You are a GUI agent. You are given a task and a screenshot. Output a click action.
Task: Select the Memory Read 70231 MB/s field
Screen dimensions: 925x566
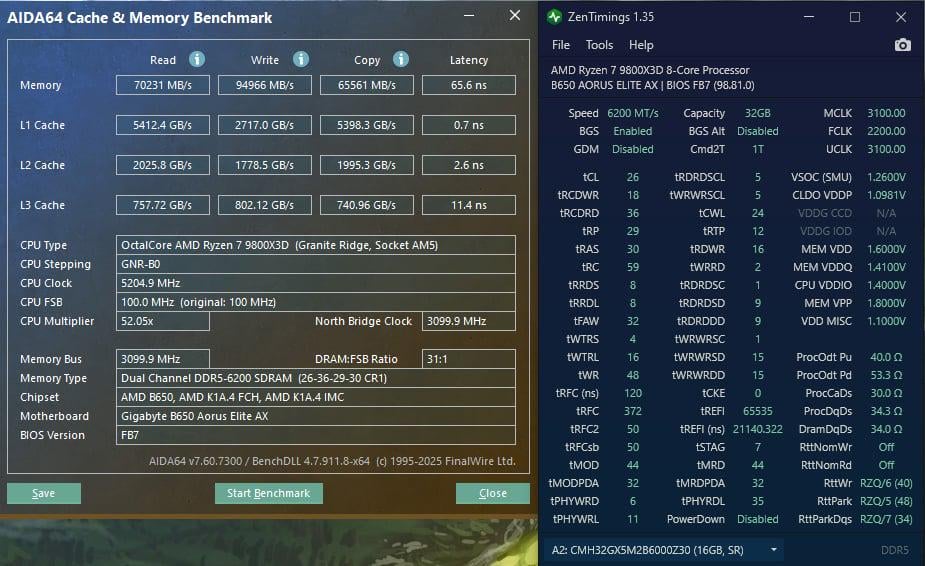[163, 85]
